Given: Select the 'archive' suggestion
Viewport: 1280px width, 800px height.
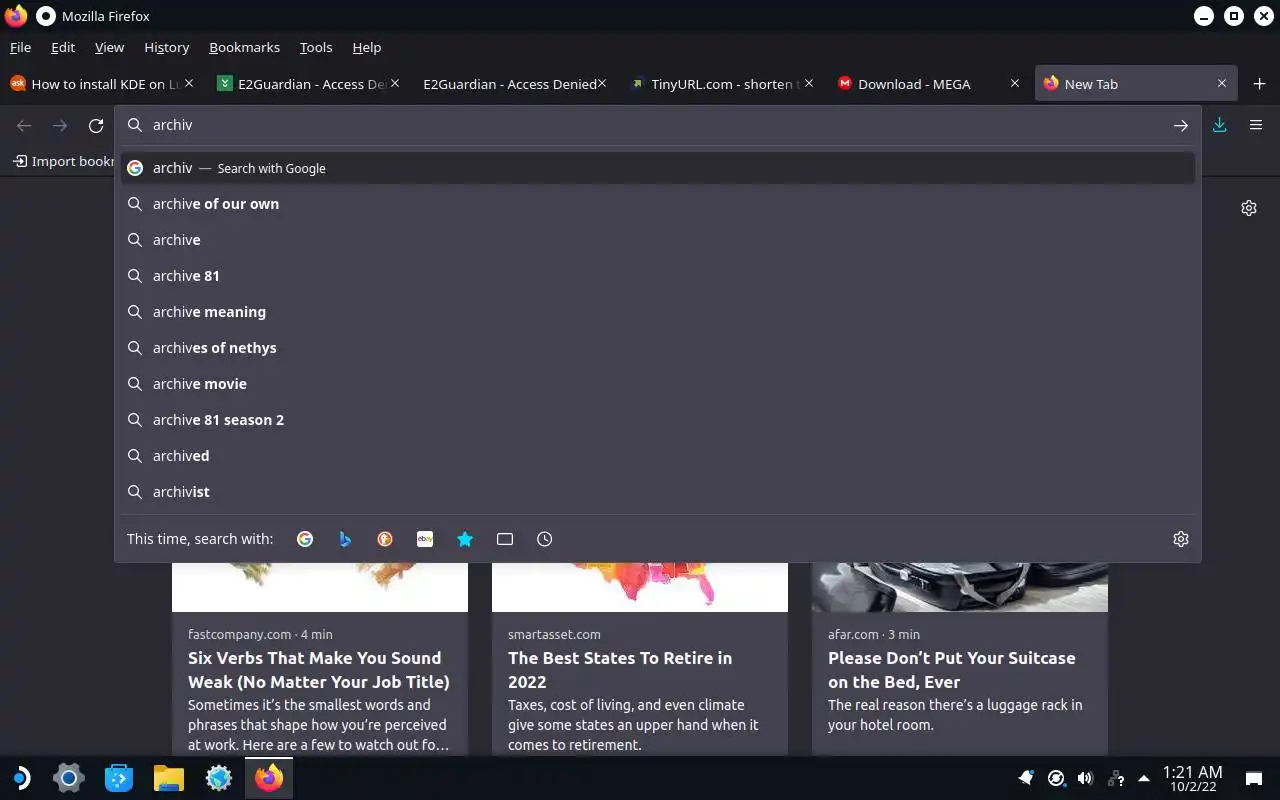Looking at the screenshot, I should (658, 240).
